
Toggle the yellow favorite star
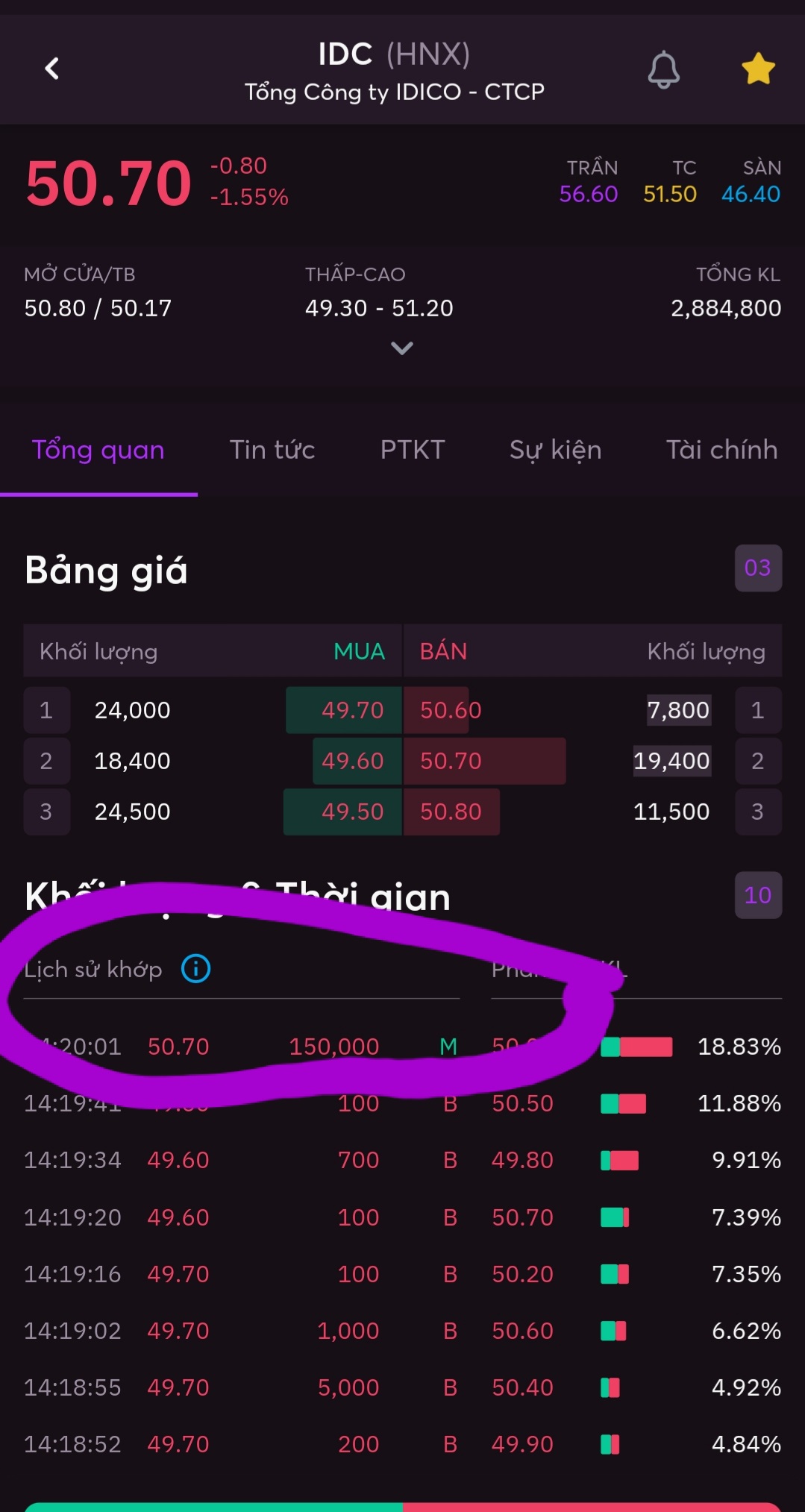pos(758,69)
